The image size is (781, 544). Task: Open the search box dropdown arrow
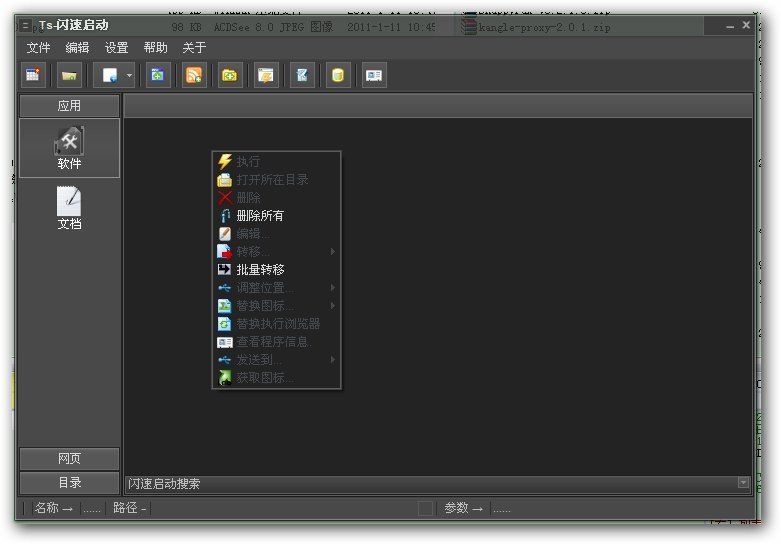tap(744, 483)
